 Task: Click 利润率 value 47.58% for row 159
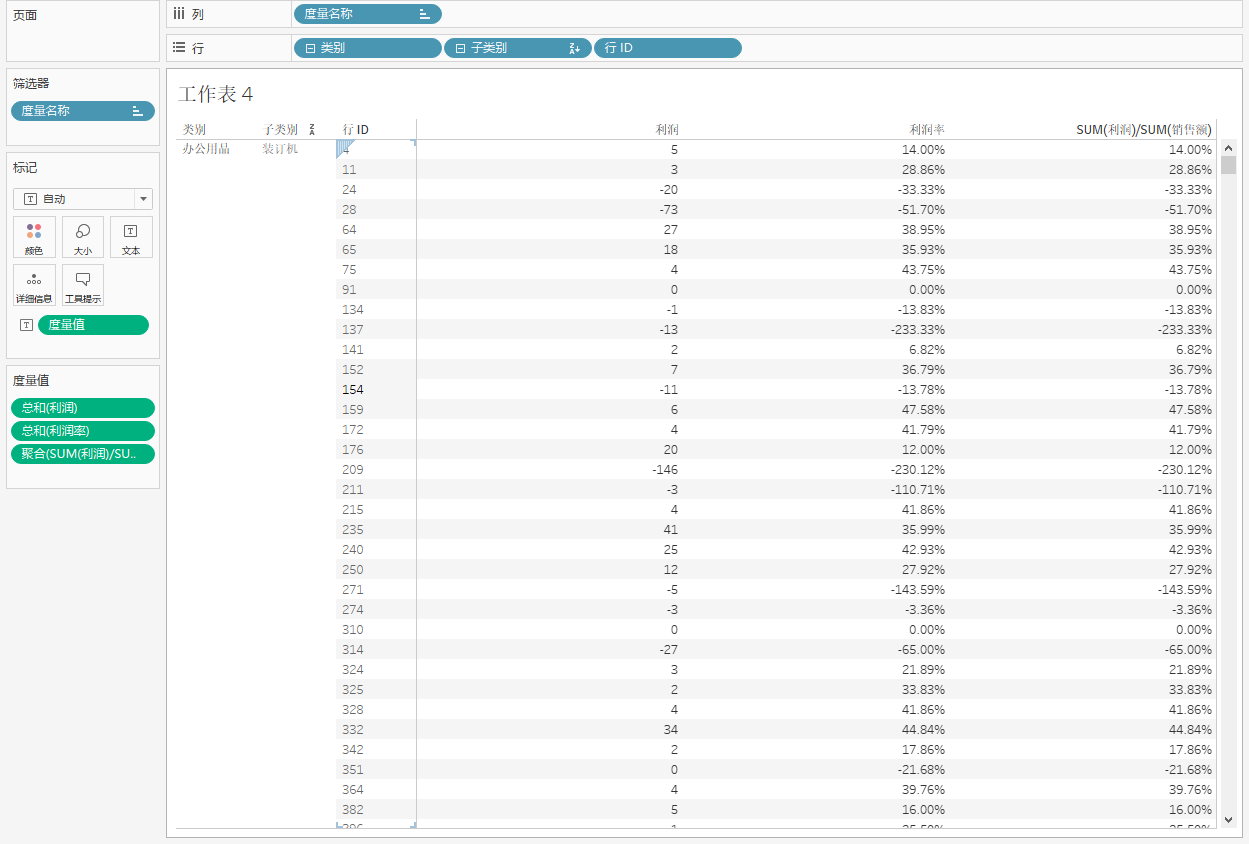tap(924, 410)
